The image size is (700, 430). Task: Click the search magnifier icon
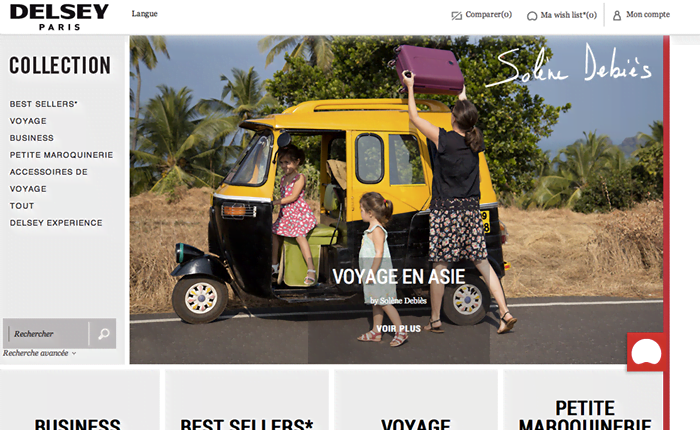[x=104, y=334]
